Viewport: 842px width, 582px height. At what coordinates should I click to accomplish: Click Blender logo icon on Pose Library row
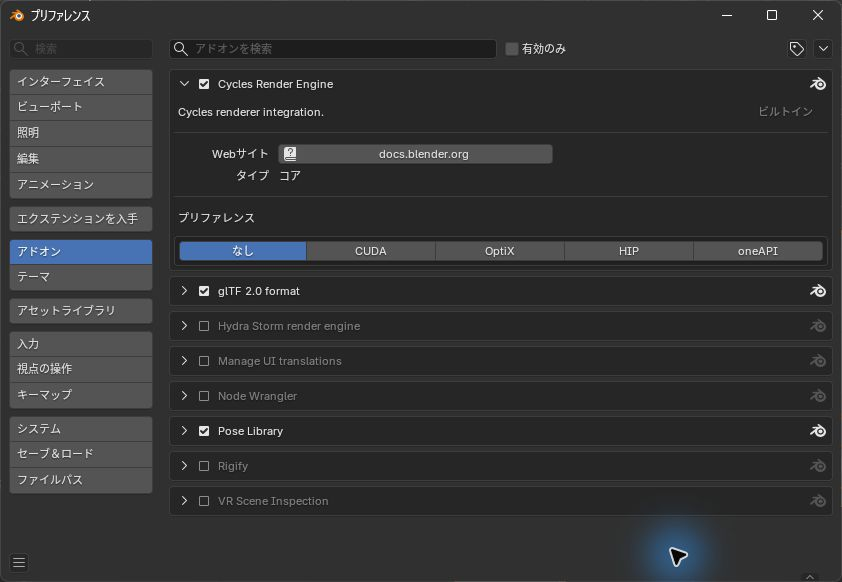coord(817,431)
